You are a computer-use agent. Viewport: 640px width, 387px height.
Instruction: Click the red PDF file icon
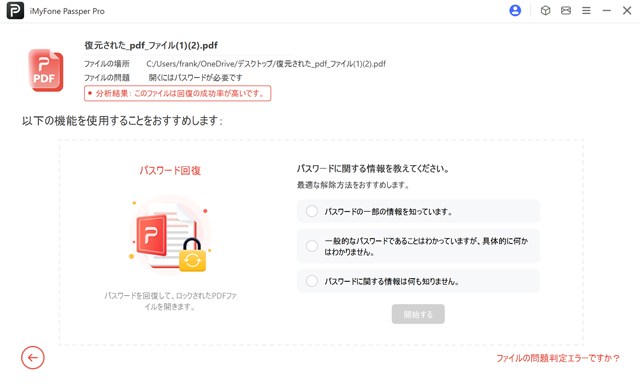(46, 70)
